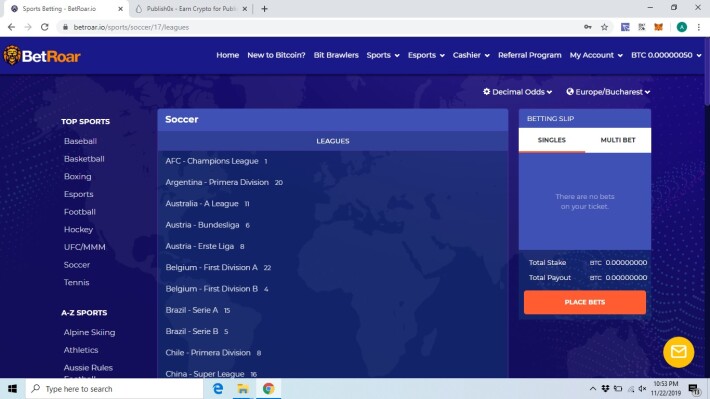
Task: Open the Windows notification center
Action: click(694, 389)
